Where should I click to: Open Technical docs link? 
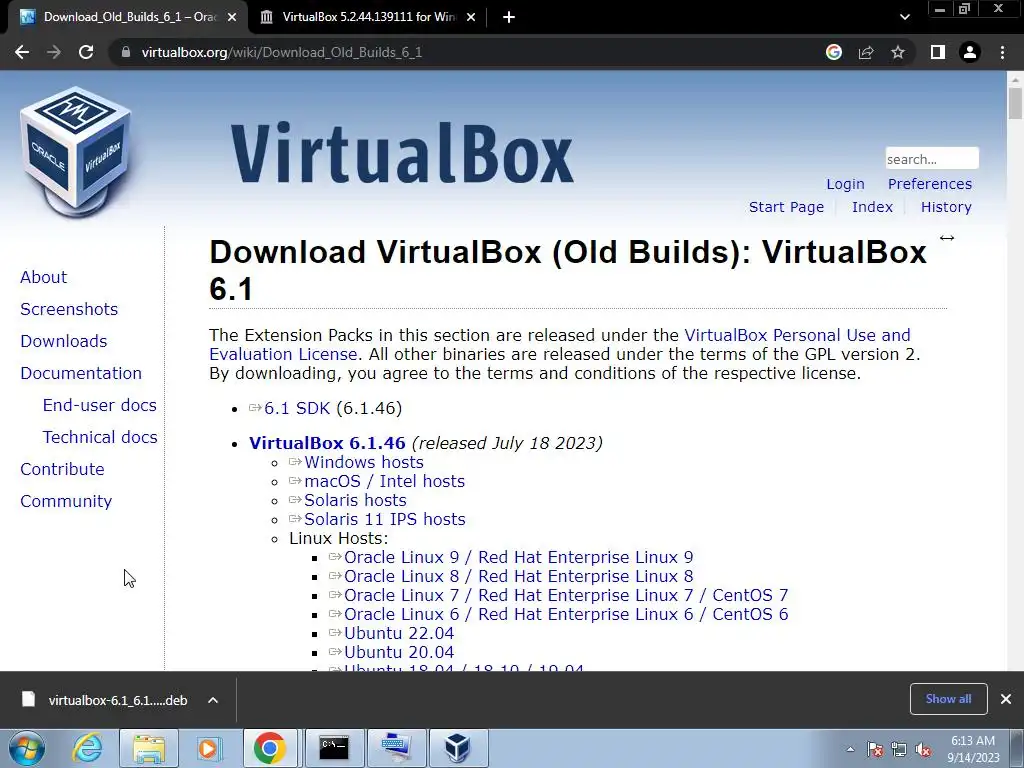click(x=100, y=437)
